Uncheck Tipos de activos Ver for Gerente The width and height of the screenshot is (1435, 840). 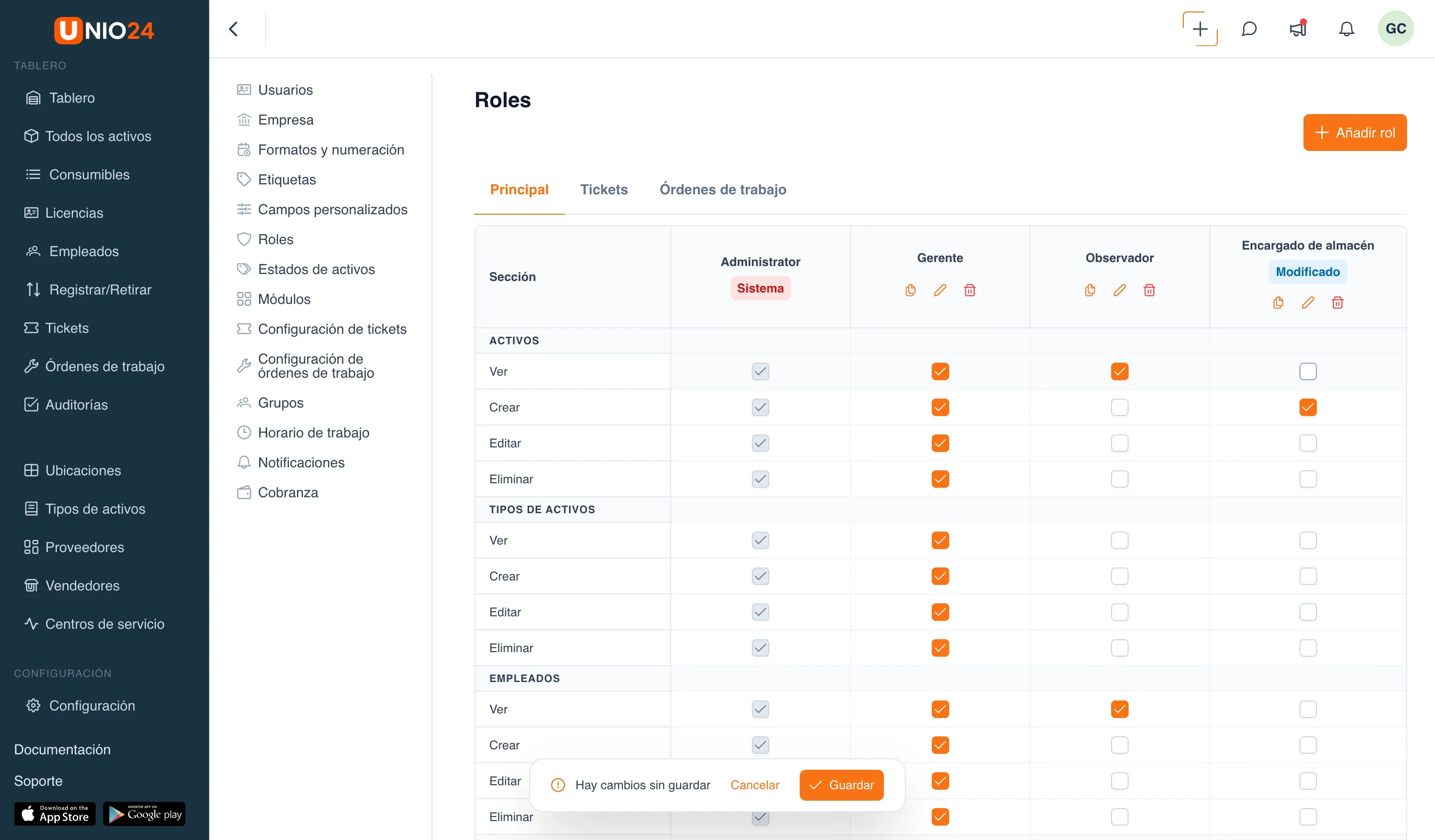(940, 540)
